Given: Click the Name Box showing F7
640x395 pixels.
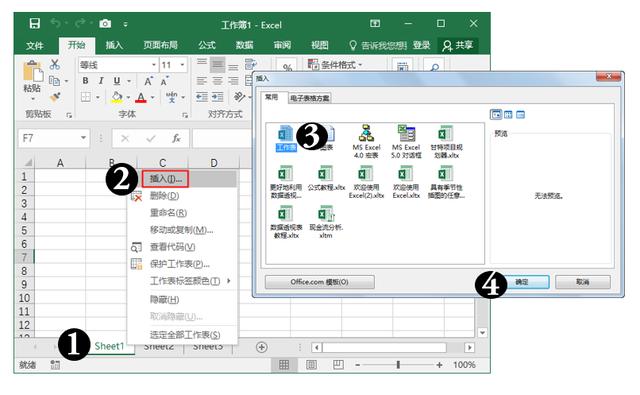Looking at the screenshot, I should click(x=53, y=138).
